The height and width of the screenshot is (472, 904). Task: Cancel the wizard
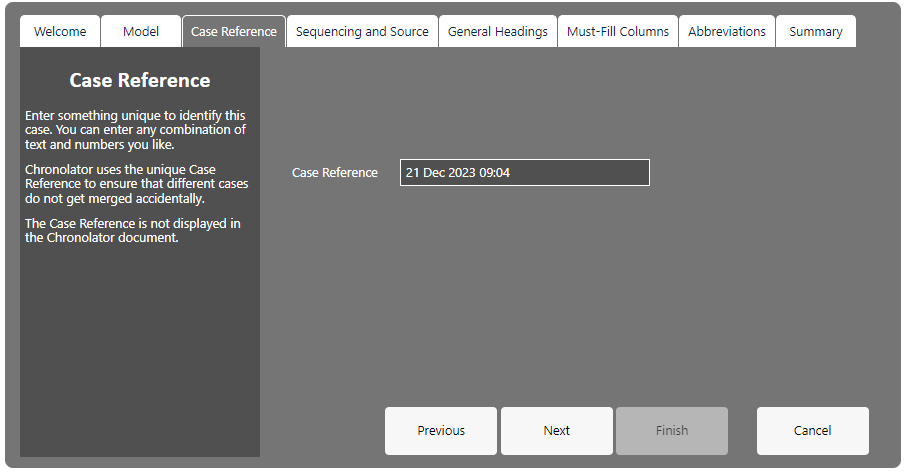pyautogui.click(x=812, y=431)
